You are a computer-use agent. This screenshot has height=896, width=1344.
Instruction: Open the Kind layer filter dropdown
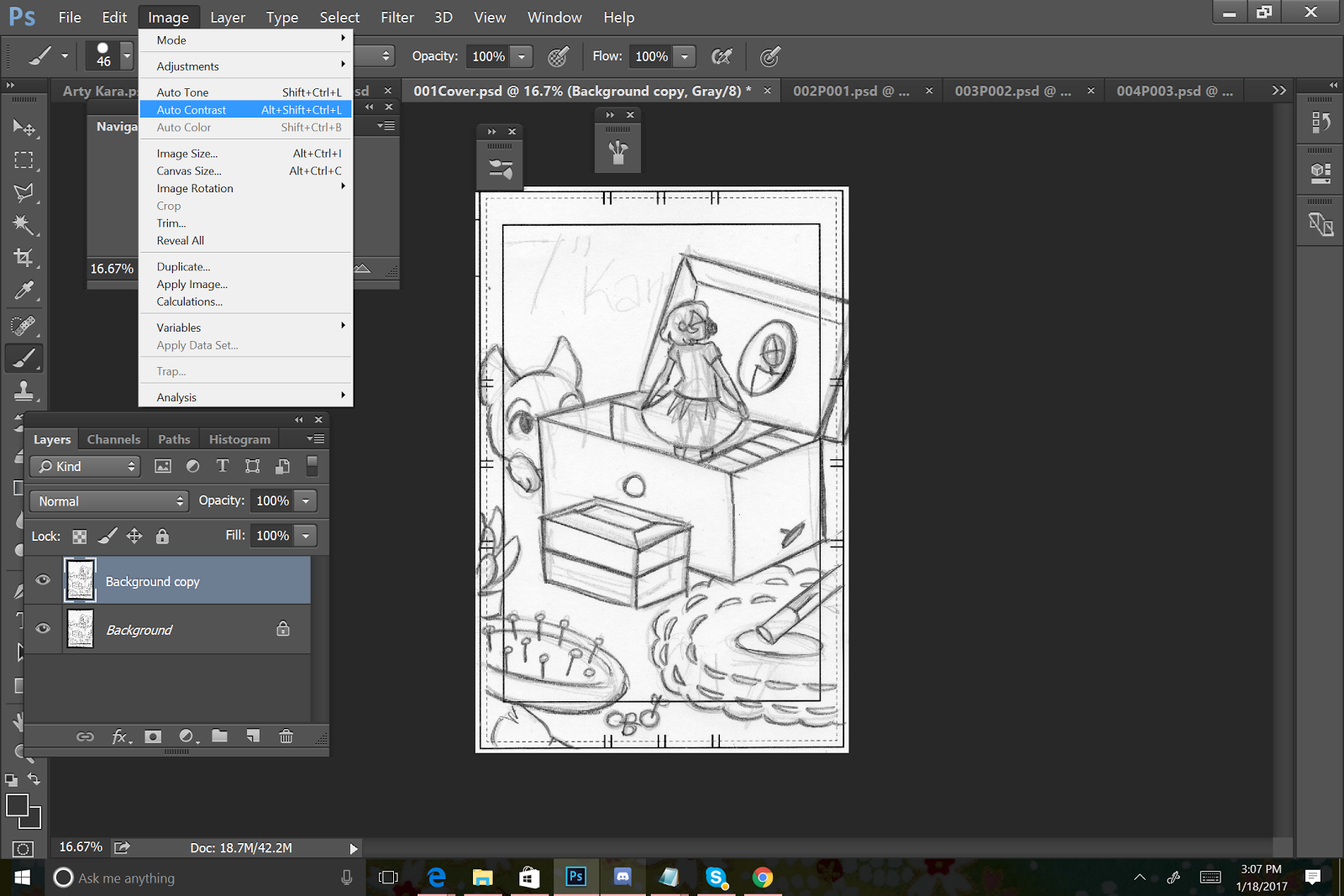(85, 467)
